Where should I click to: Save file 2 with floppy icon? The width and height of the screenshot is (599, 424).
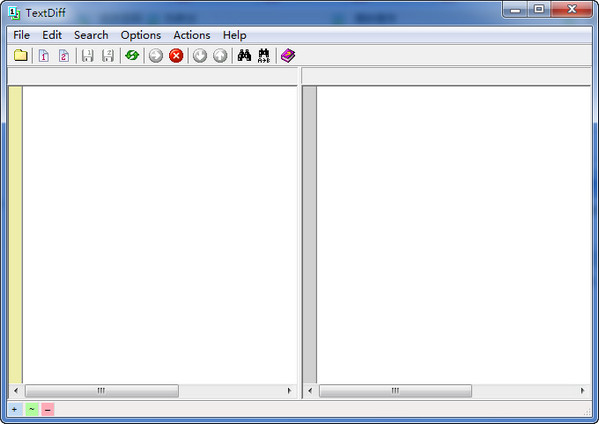point(108,56)
